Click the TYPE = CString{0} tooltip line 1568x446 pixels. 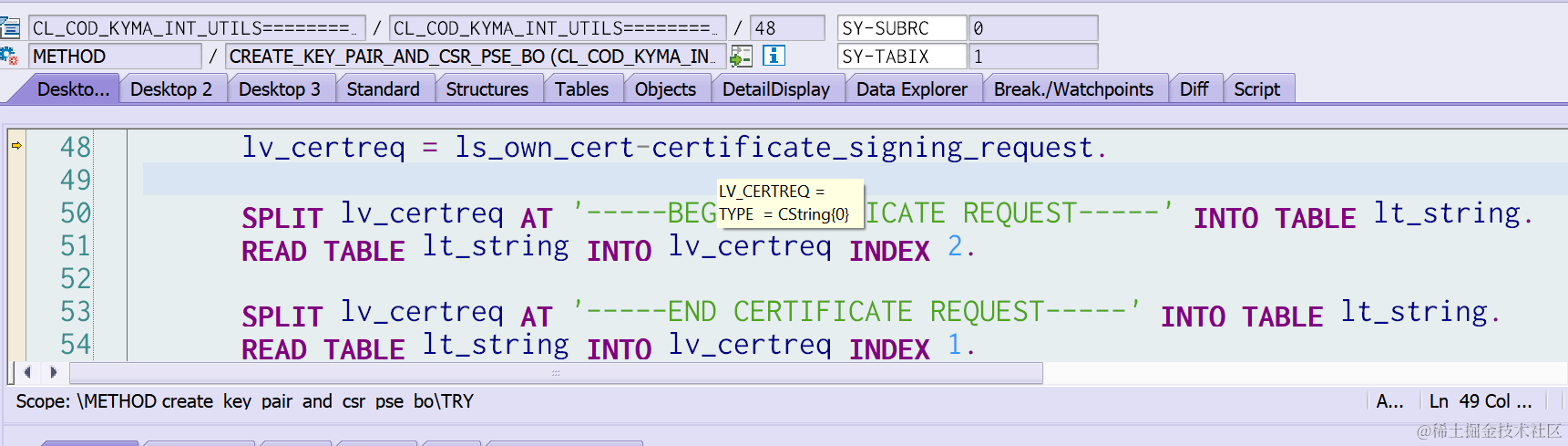coord(784,214)
